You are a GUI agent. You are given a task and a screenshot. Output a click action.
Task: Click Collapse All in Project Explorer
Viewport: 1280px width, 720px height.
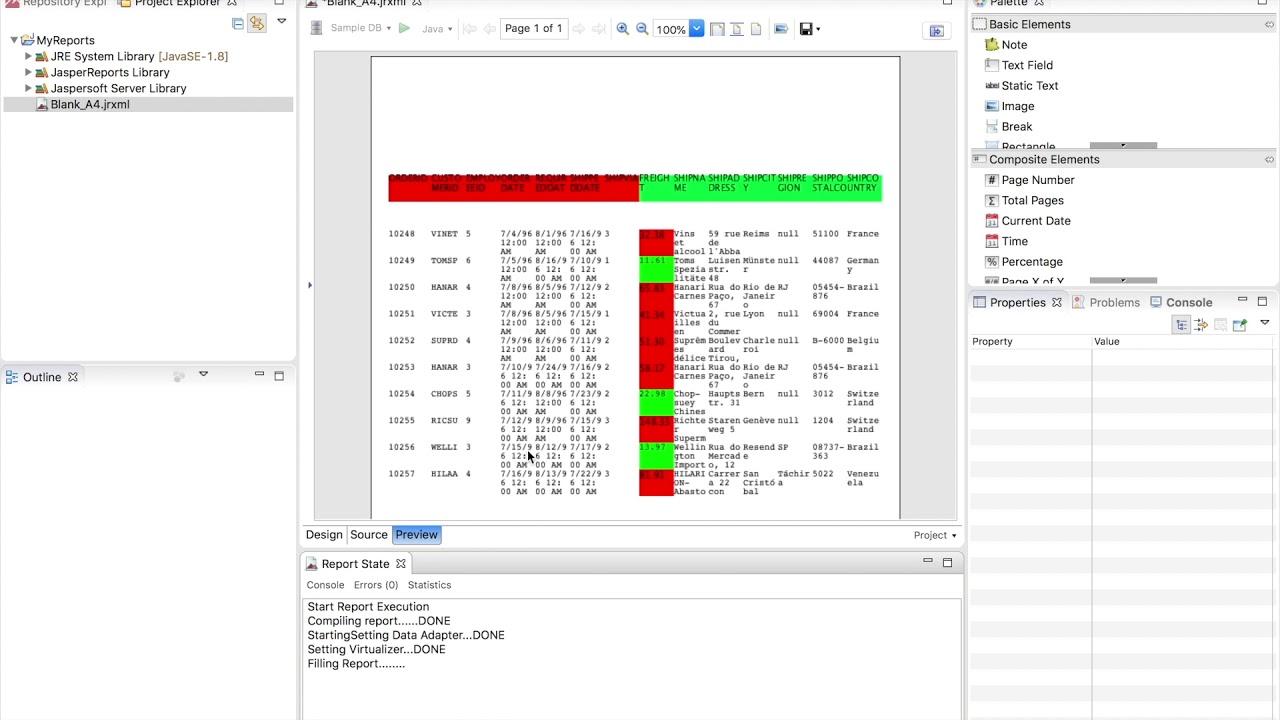click(x=237, y=23)
